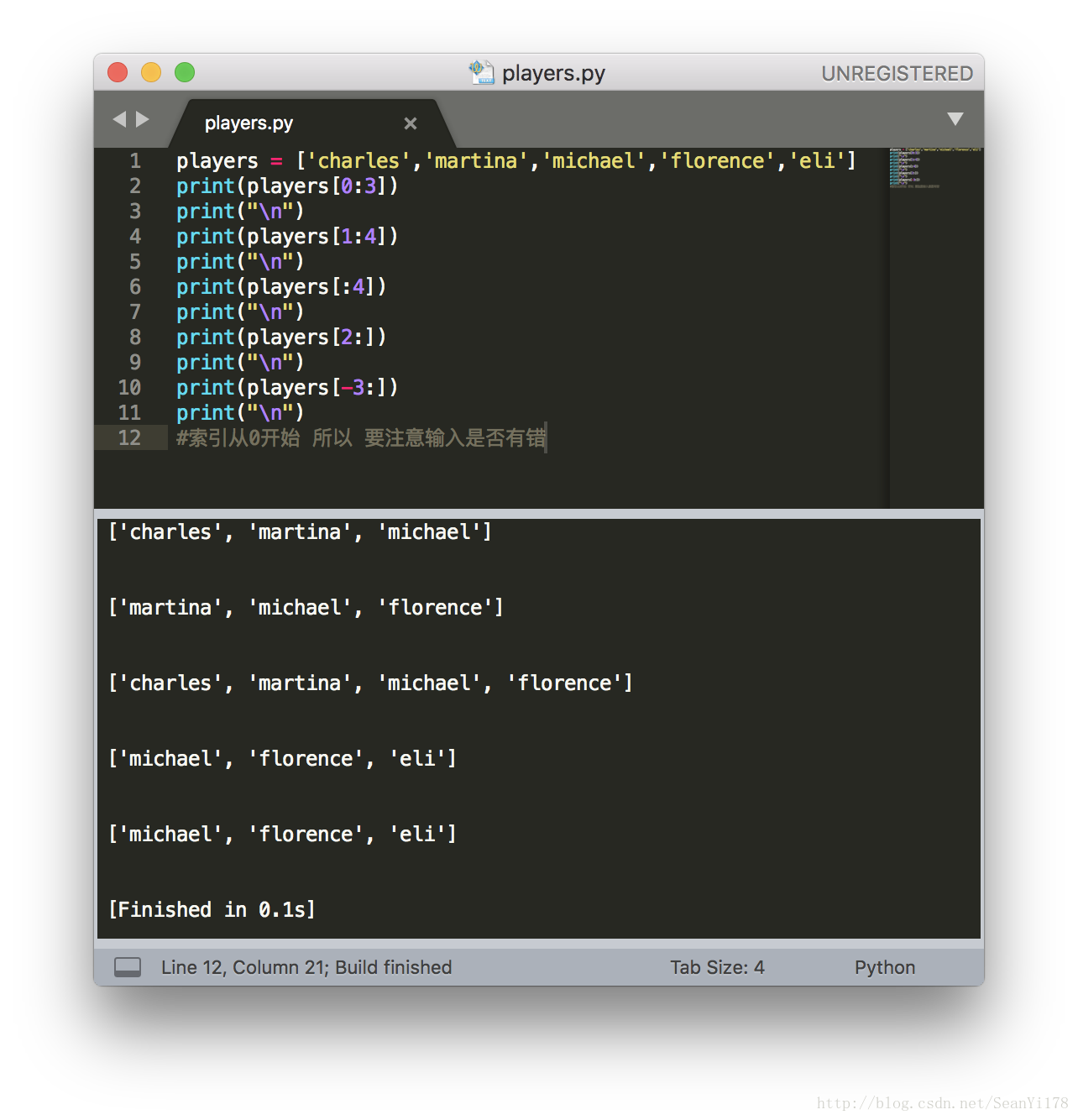Open the Tab Size: 4 menu

[717, 967]
